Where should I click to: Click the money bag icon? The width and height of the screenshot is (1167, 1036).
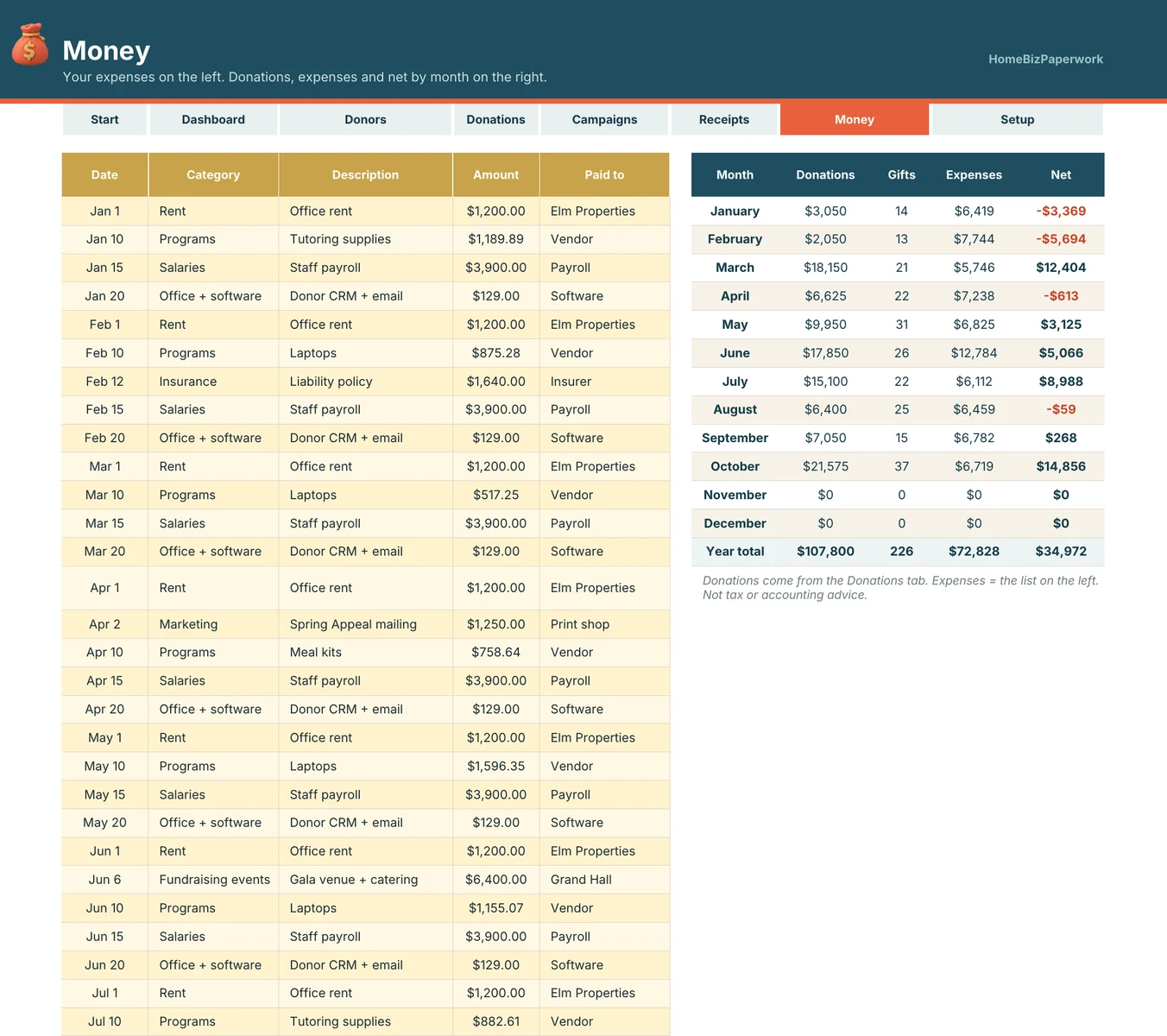(x=29, y=45)
